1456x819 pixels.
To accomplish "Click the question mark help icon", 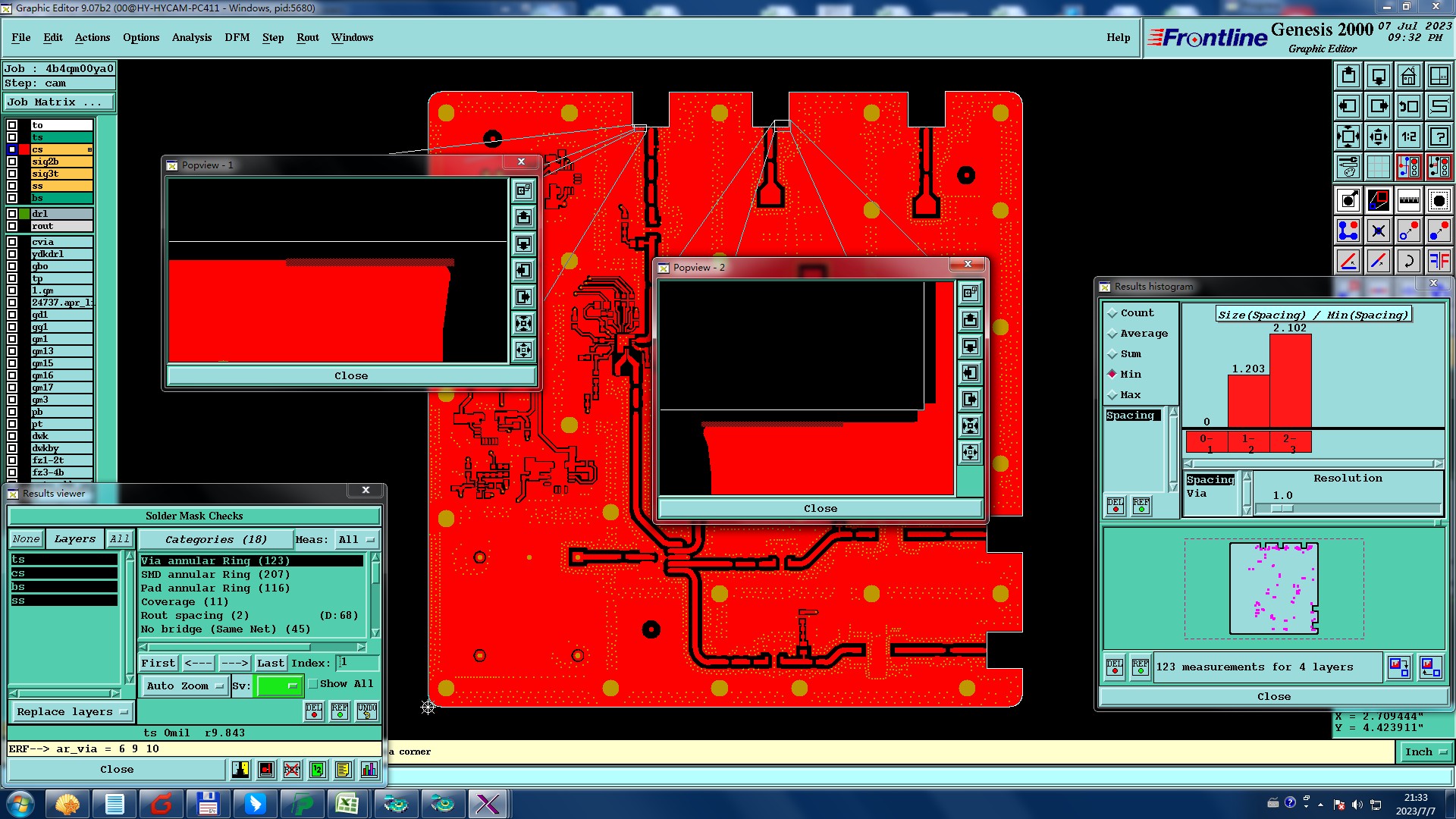I will (1439, 137).
